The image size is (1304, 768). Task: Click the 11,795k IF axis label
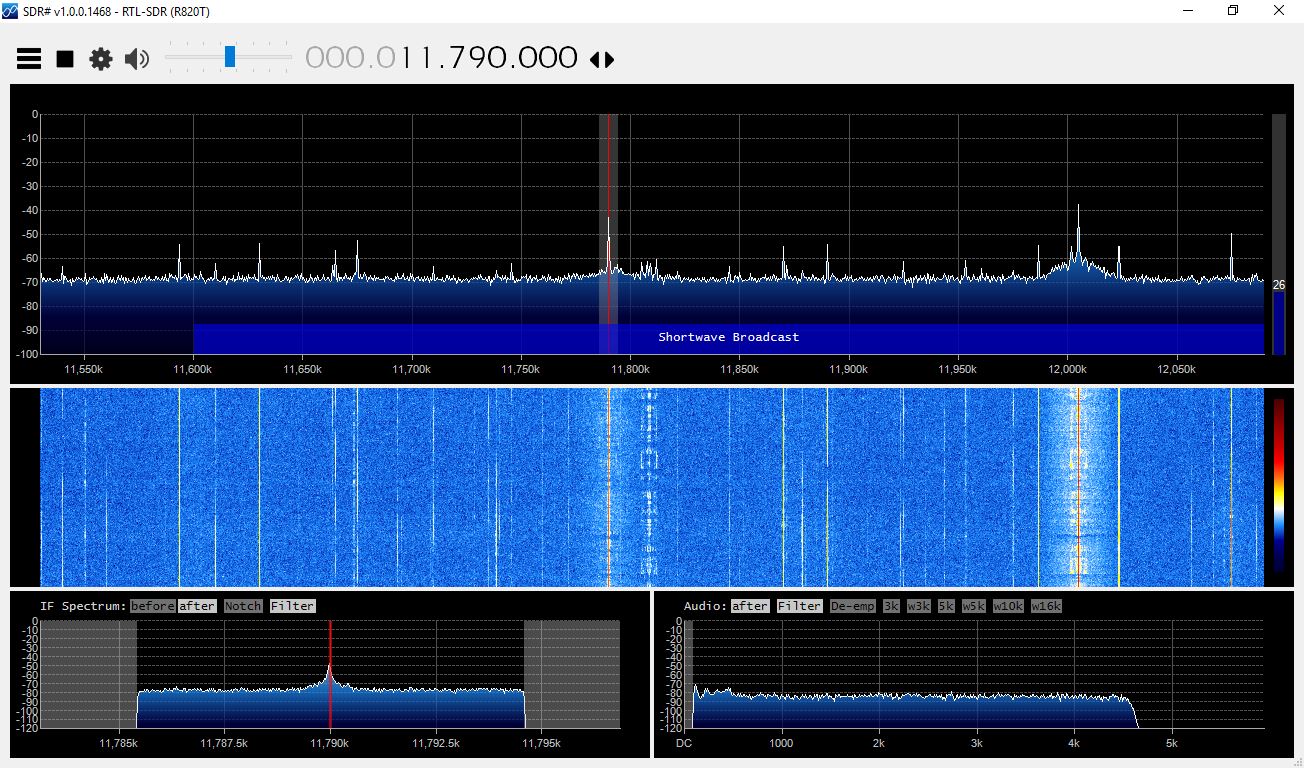541,743
